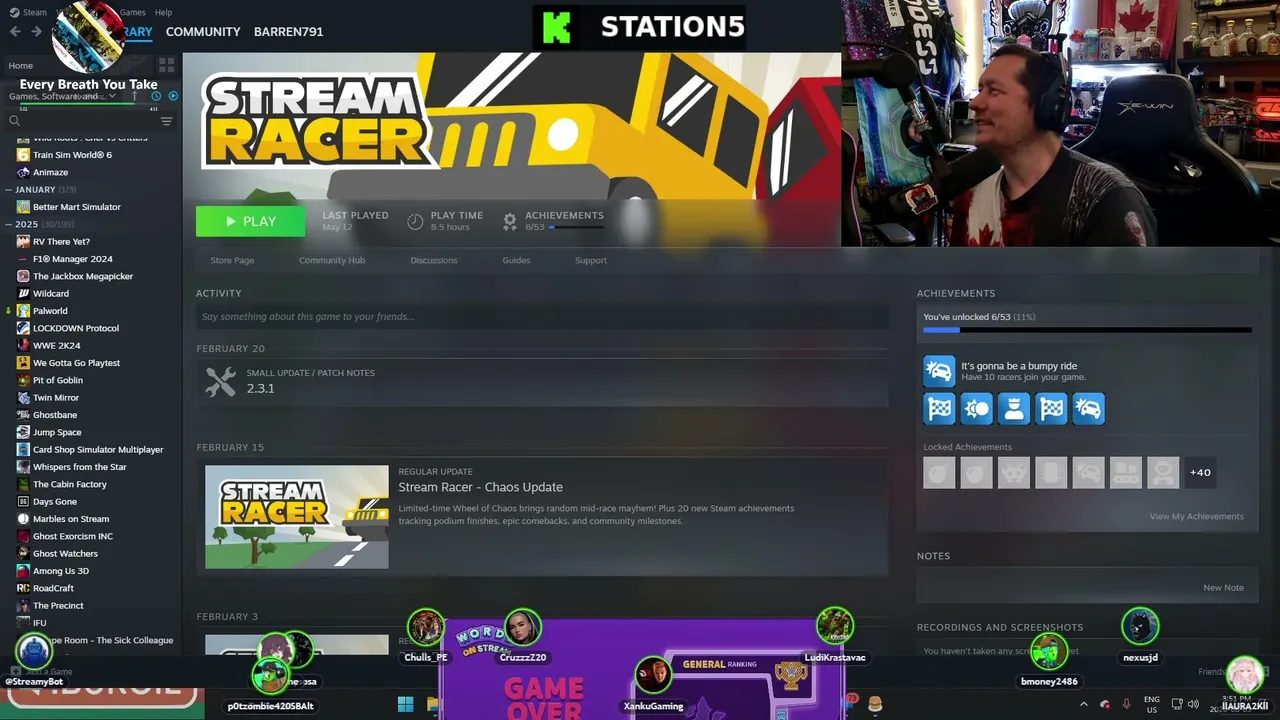Viewport: 1280px width, 720px height.
Task: Click the We Gotta Go Playtest icon
Action: pyautogui.click(x=23, y=363)
